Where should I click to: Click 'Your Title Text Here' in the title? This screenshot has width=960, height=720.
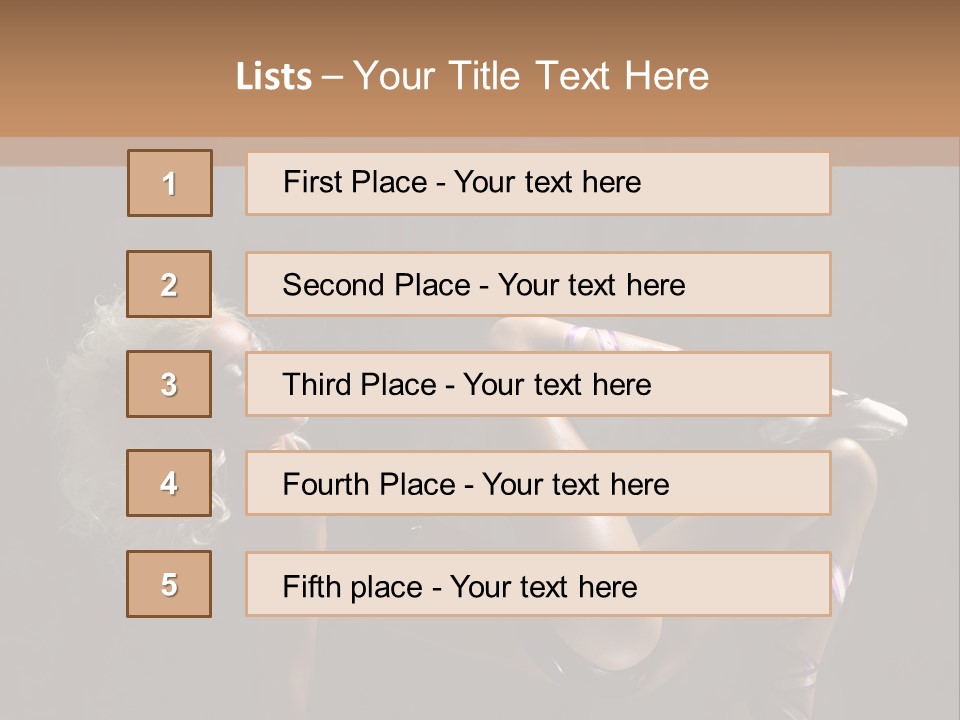click(531, 77)
